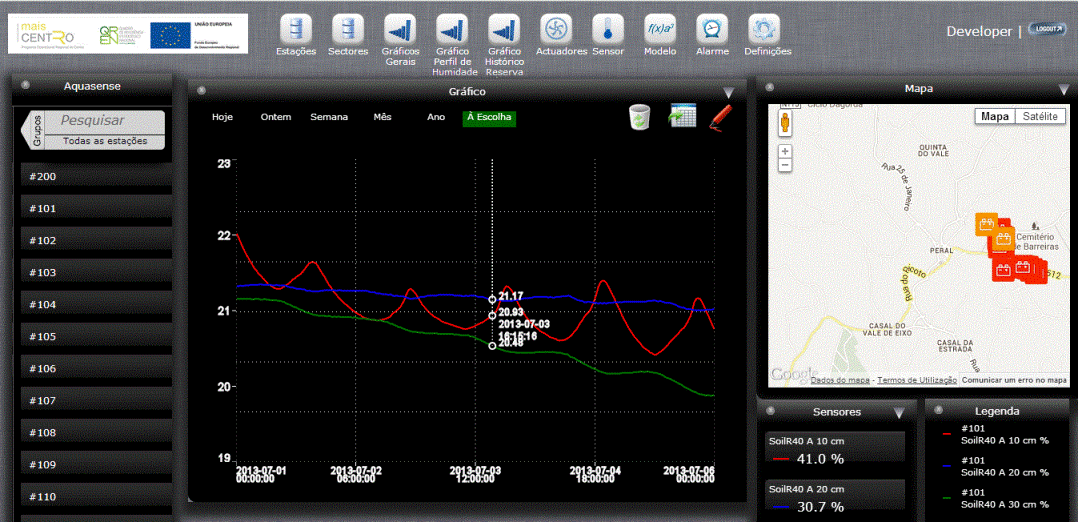Open the Modelo function icon

[x=660, y=30]
